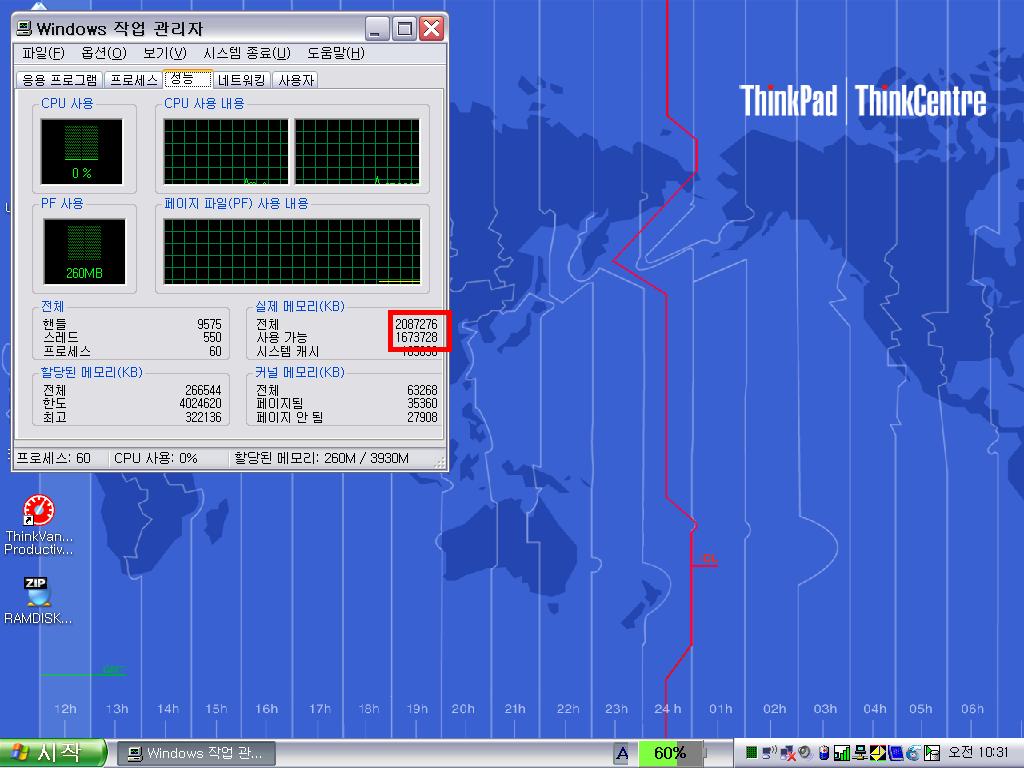This screenshot has height=768, width=1024.
Task: Switch to the 응용 프로그램 tab
Action: click(60, 80)
